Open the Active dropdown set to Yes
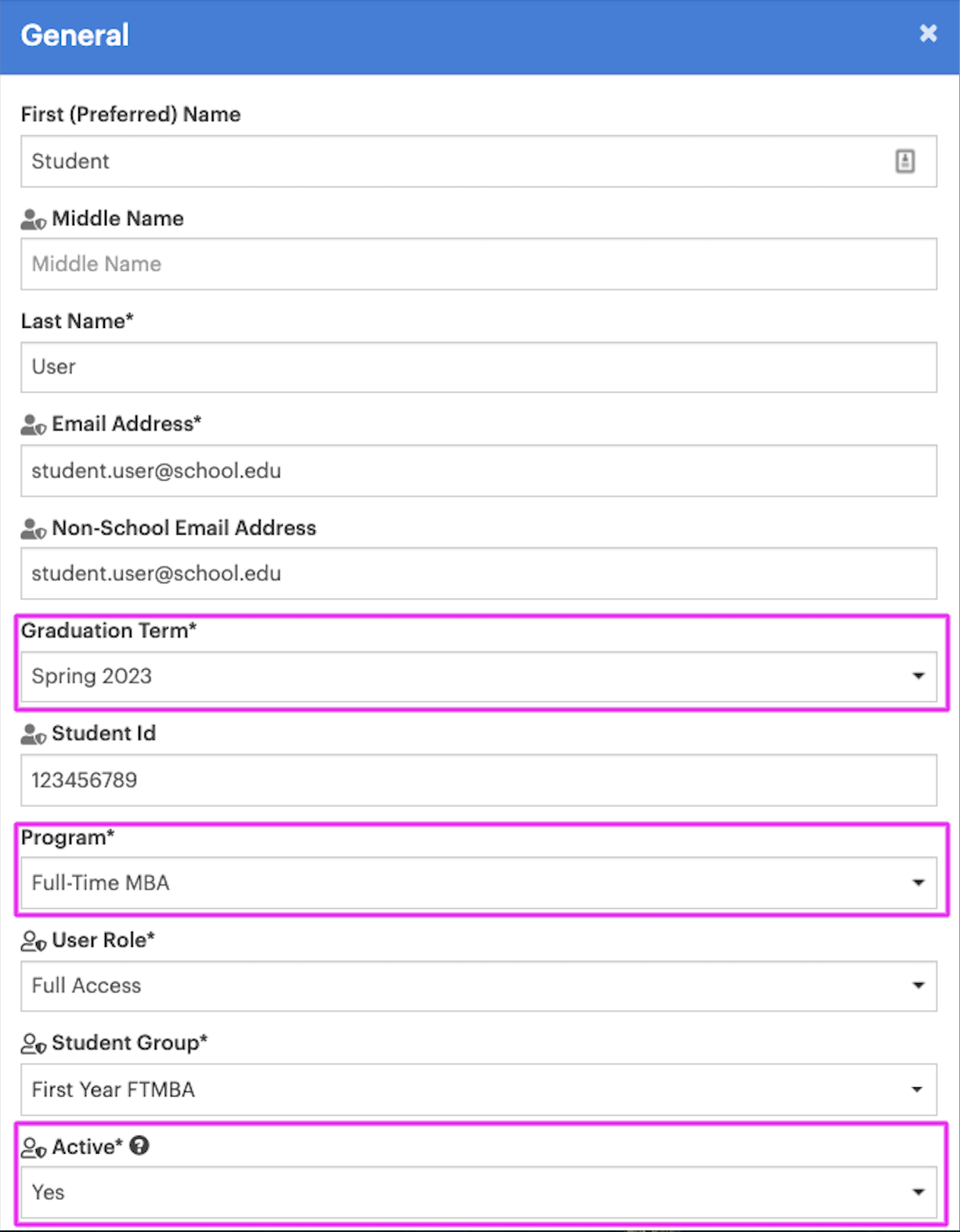Image resolution: width=960 pixels, height=1232 pixels. [479, 1192]
